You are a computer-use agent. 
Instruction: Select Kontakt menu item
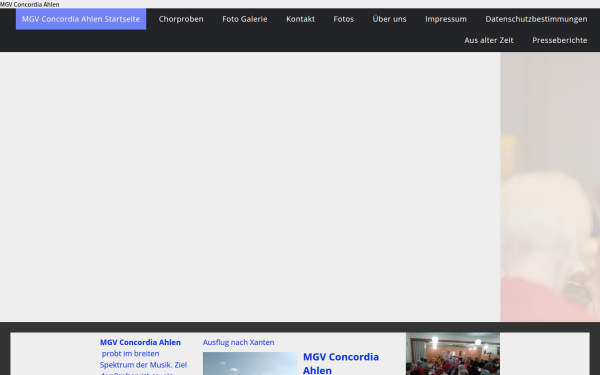(x=300, y=19)
